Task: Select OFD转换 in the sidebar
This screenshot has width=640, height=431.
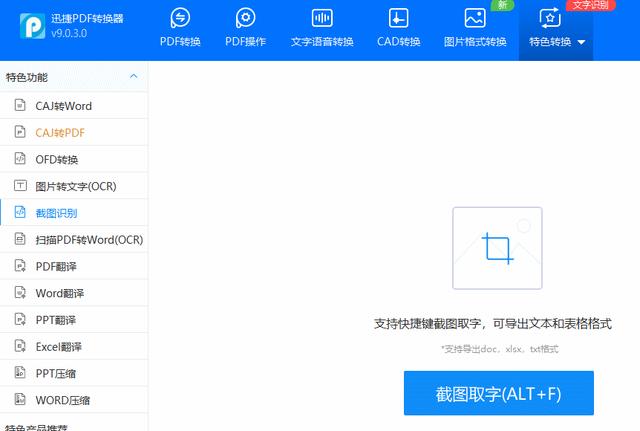Action: click(x=74, y=159)
